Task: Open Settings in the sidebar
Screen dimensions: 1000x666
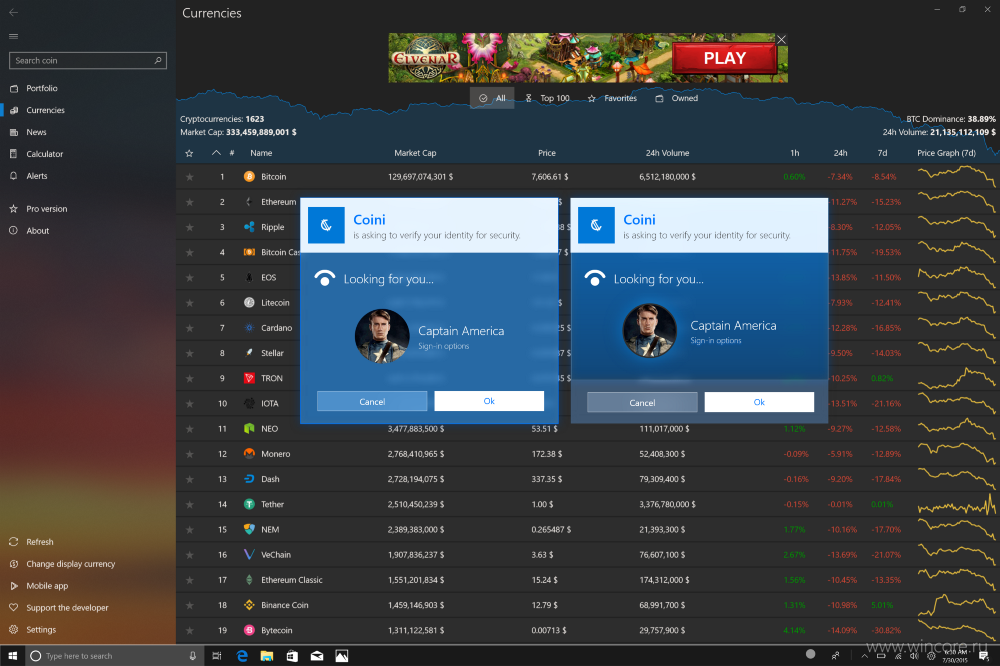Action: click(x=41, y=630)
